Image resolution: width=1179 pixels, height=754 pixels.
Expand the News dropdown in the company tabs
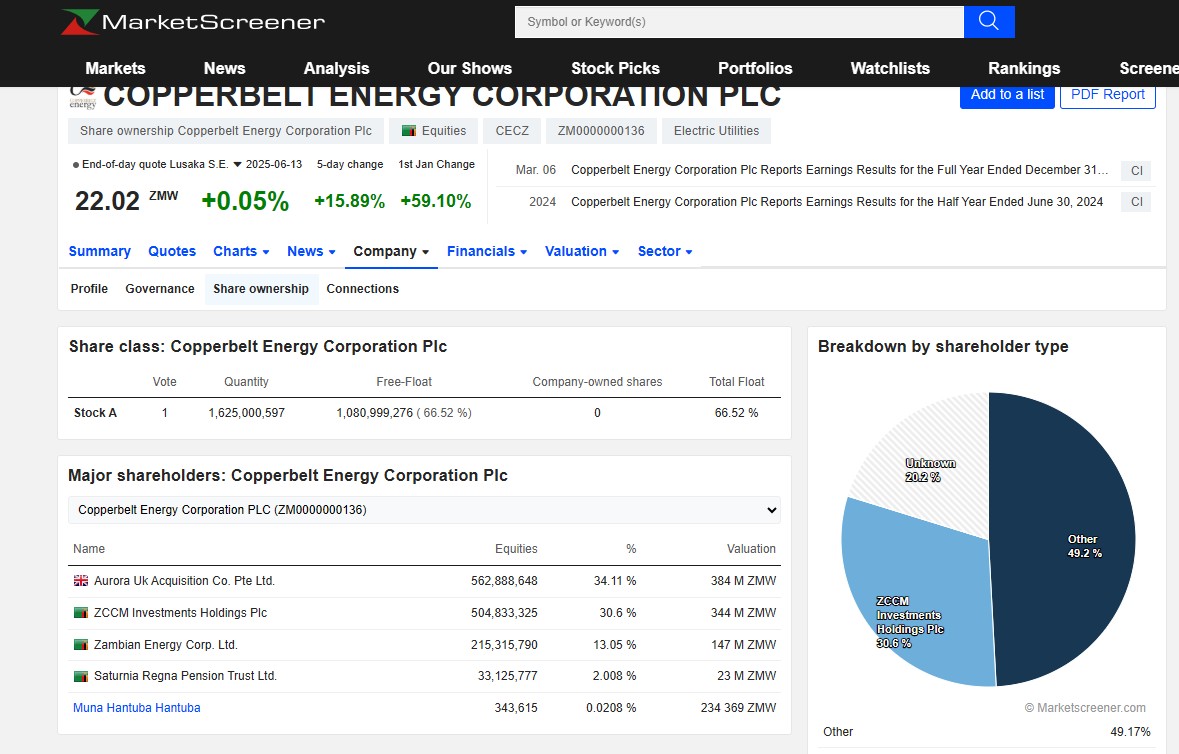pyautogui.click(x=311, y=251)
